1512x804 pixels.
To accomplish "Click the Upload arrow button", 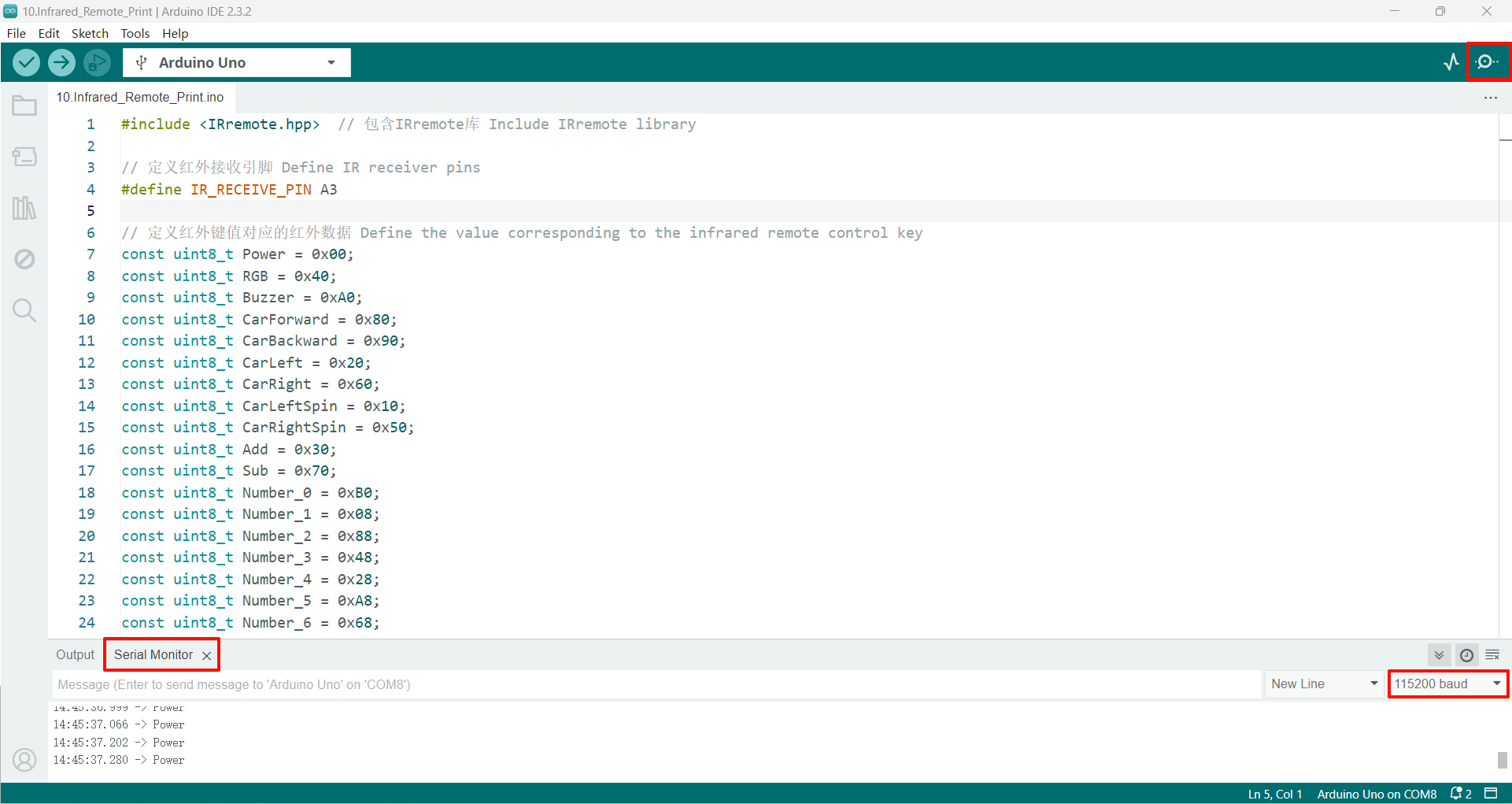I will point(61,62).
